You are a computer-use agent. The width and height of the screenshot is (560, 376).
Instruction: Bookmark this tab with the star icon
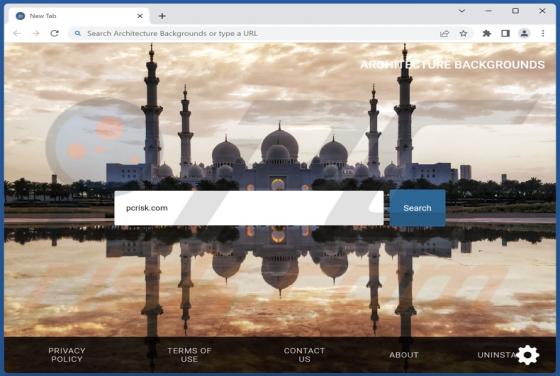pyautogui.click(x=463, y=34)
